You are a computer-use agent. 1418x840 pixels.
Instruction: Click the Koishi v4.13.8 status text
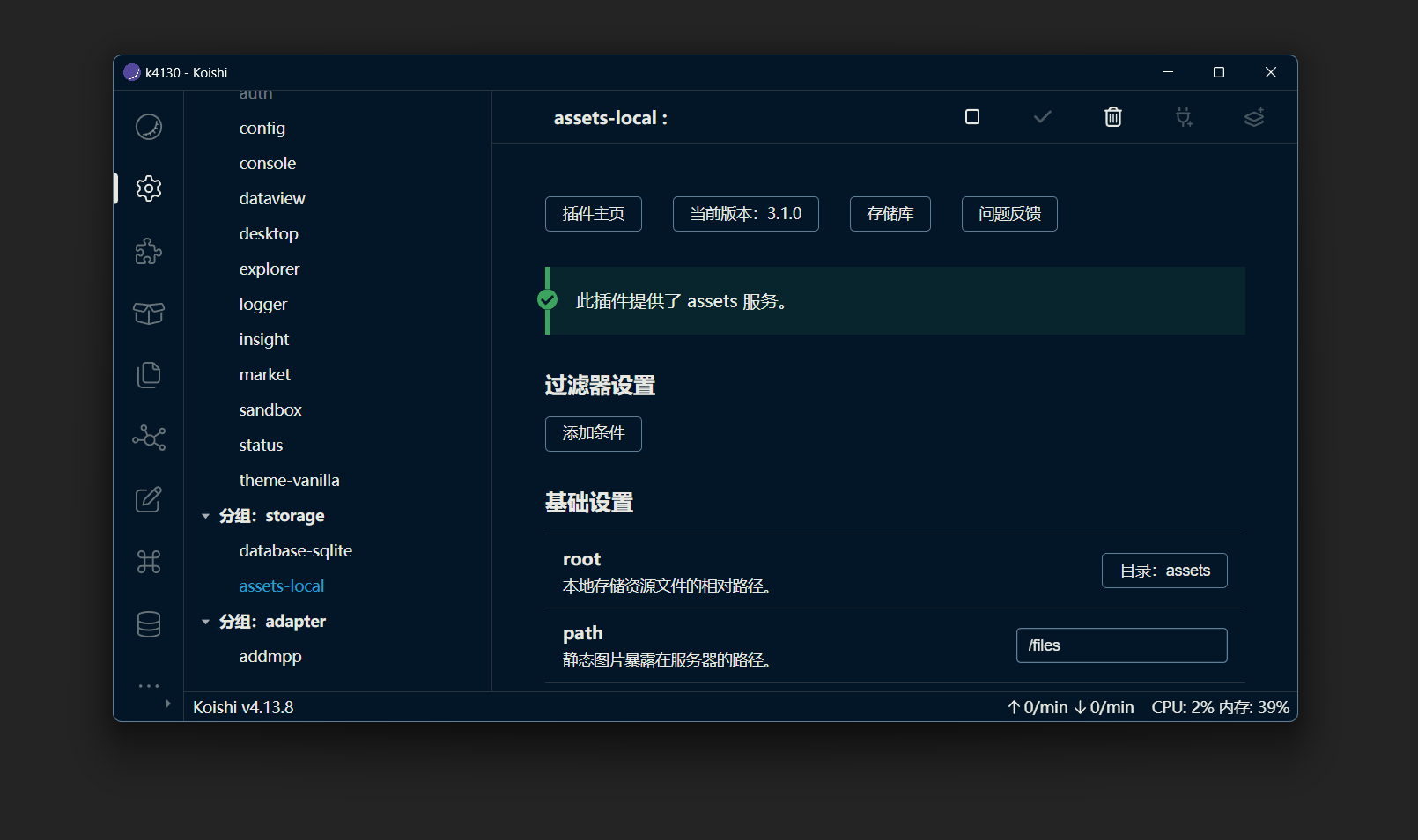pos(243,707)
